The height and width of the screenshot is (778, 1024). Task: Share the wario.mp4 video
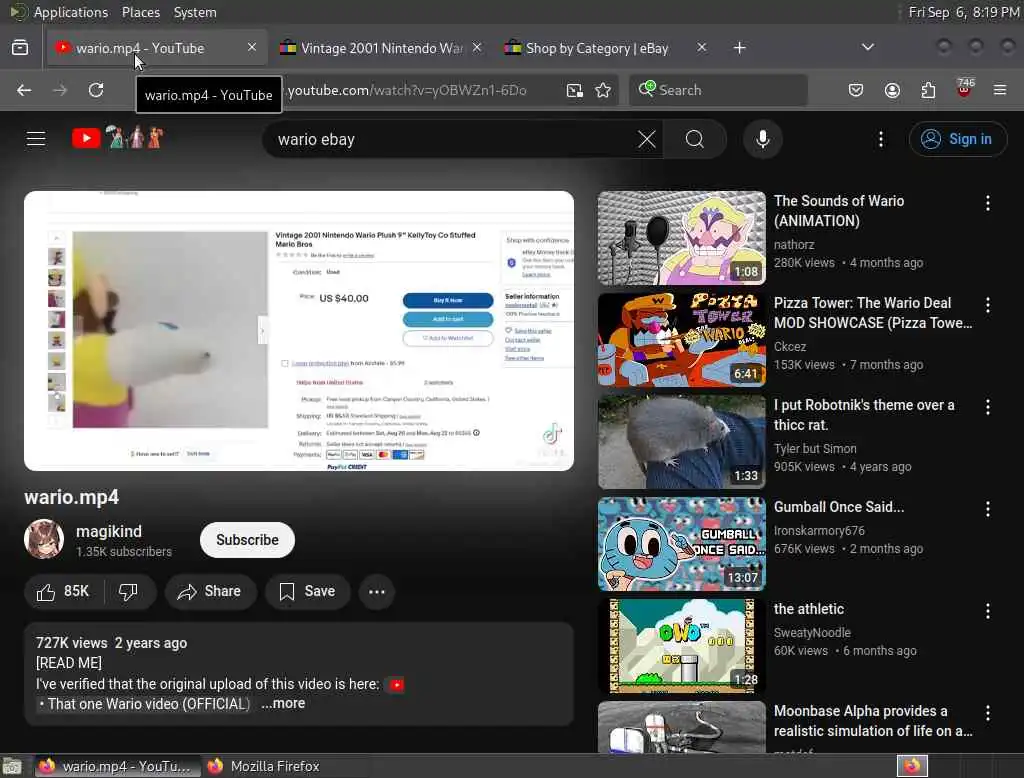[x=210, y=591]
